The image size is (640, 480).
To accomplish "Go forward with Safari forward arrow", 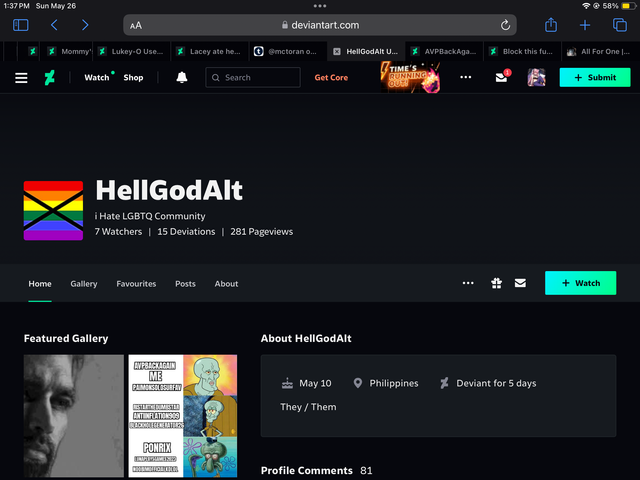I will (x=85, y=25).
